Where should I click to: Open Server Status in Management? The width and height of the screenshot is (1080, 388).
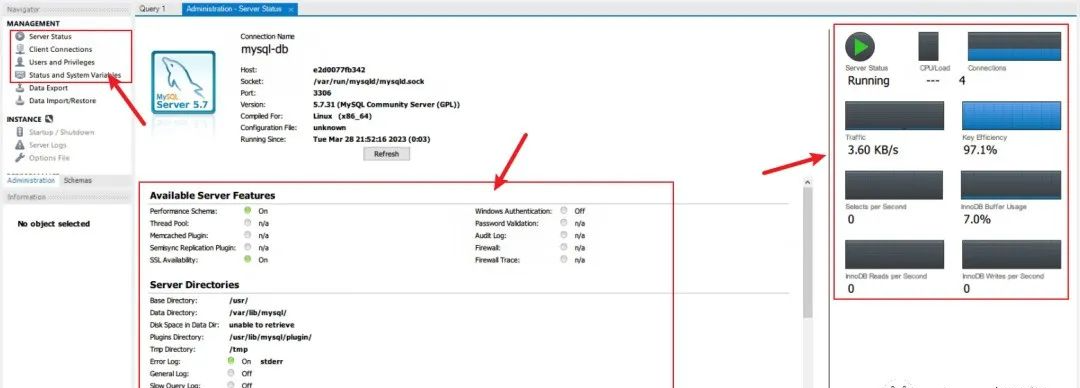tap(50, 37)
